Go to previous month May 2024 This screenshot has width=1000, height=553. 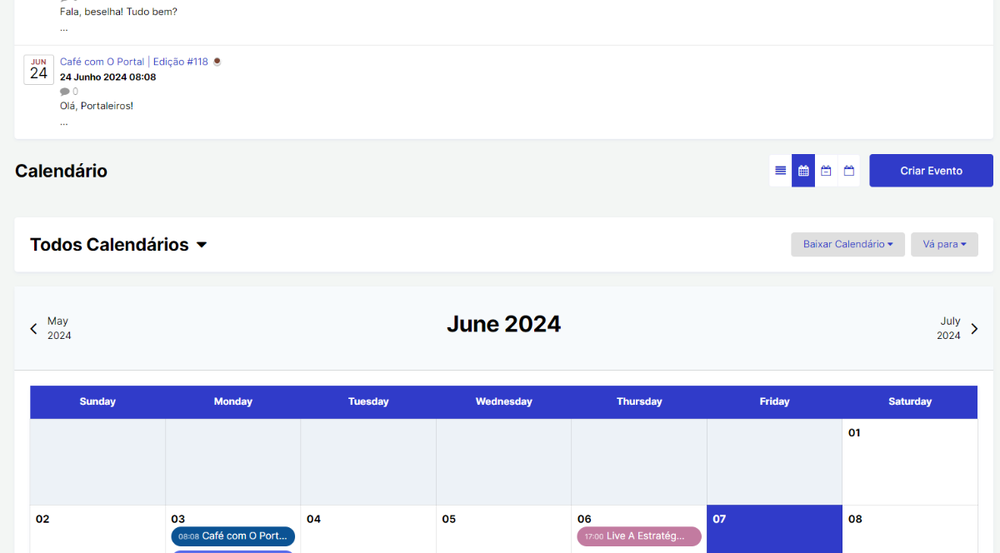pyautogui.click(x=50, y=328)
